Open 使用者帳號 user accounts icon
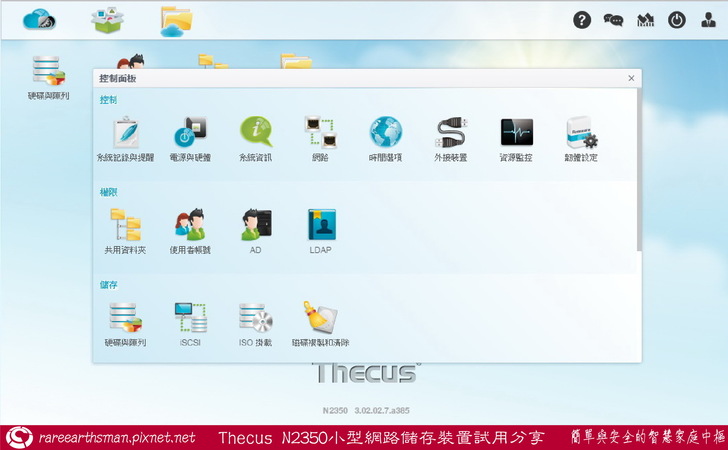 (x=190, y=231)
